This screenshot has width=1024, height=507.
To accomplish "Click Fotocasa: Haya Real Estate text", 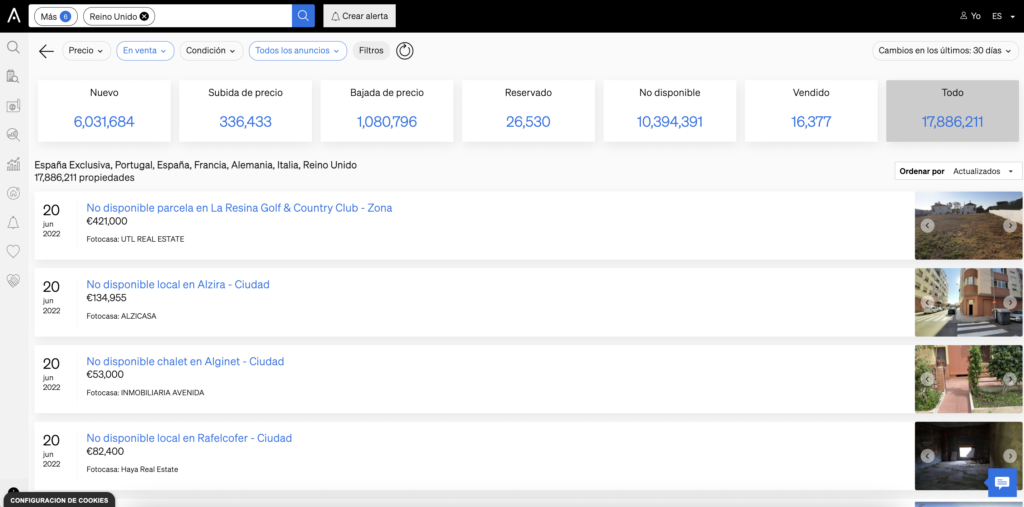I will pyautogui.click(x=132, y=469).
